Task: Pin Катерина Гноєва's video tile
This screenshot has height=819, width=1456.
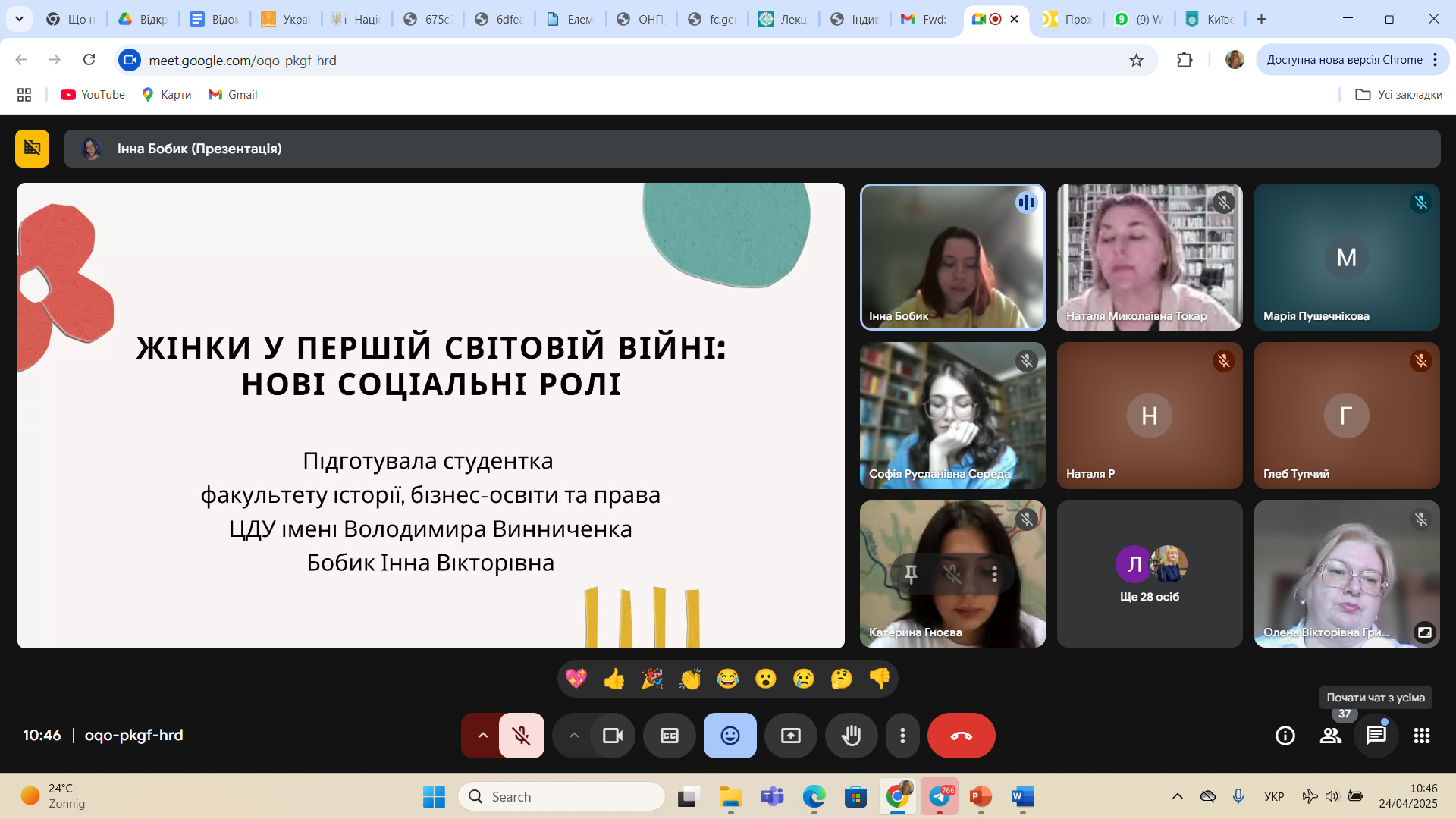Action: [911, 574]
